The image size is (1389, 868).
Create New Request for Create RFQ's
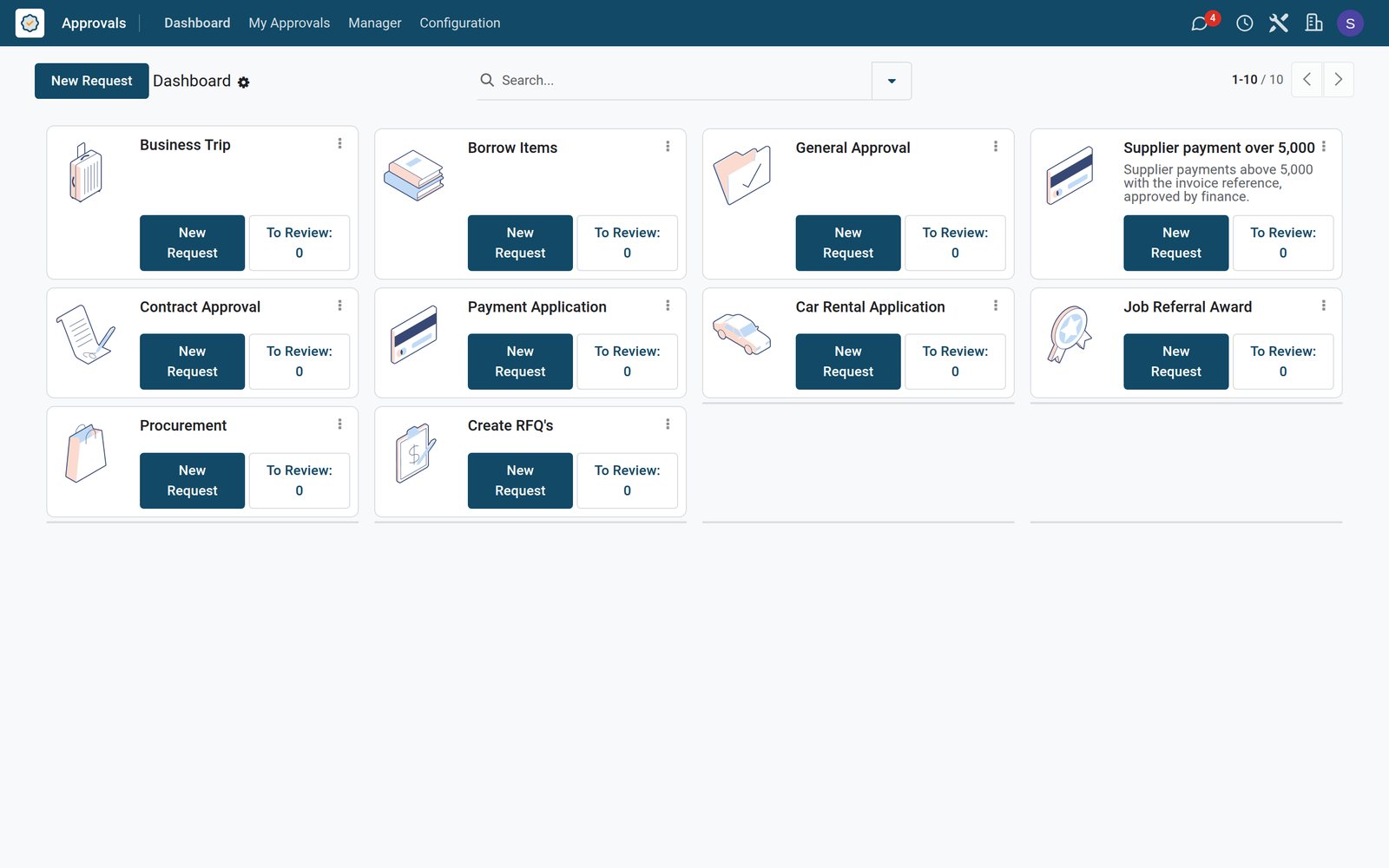(x=520, y=481)
